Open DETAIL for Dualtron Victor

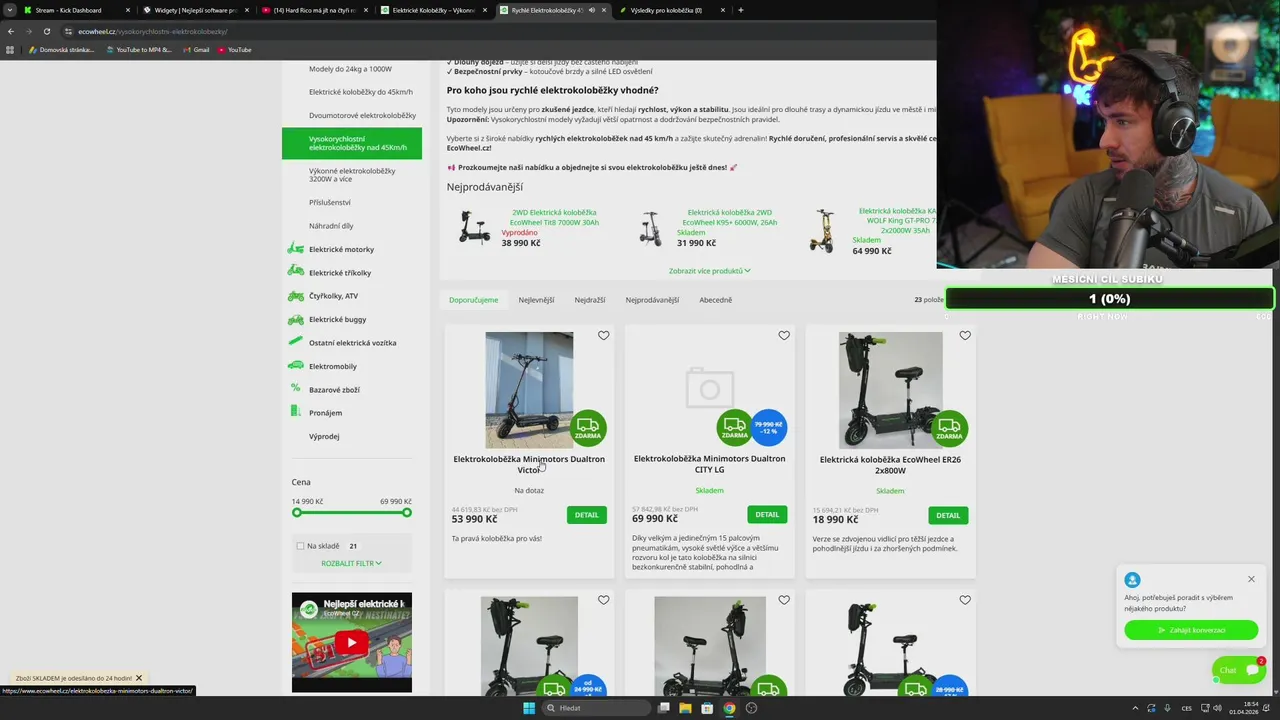(587, 515)
